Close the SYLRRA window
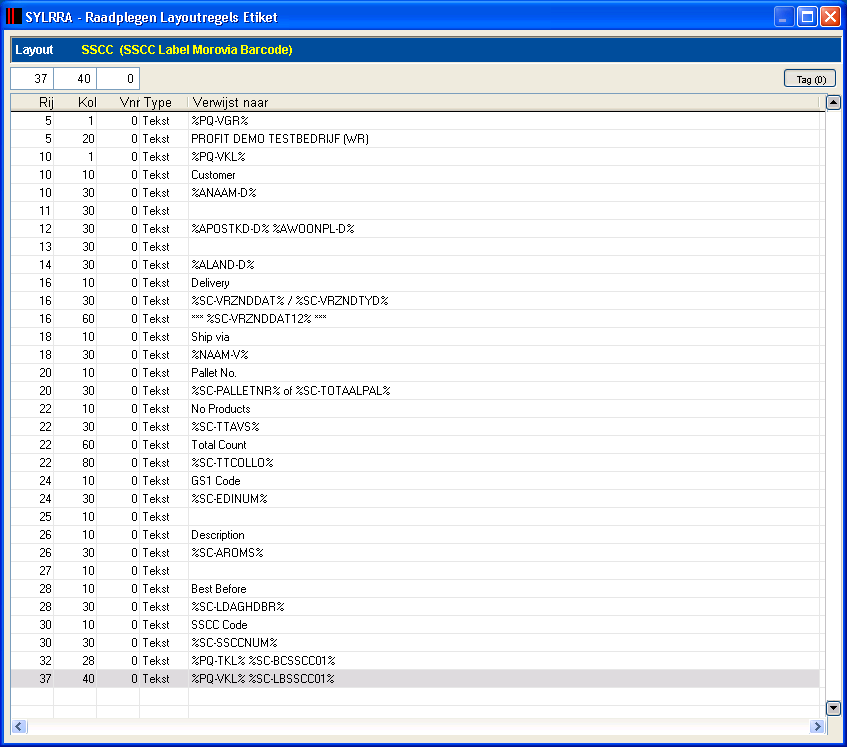 pyautogui.click(x=830, y=17)
